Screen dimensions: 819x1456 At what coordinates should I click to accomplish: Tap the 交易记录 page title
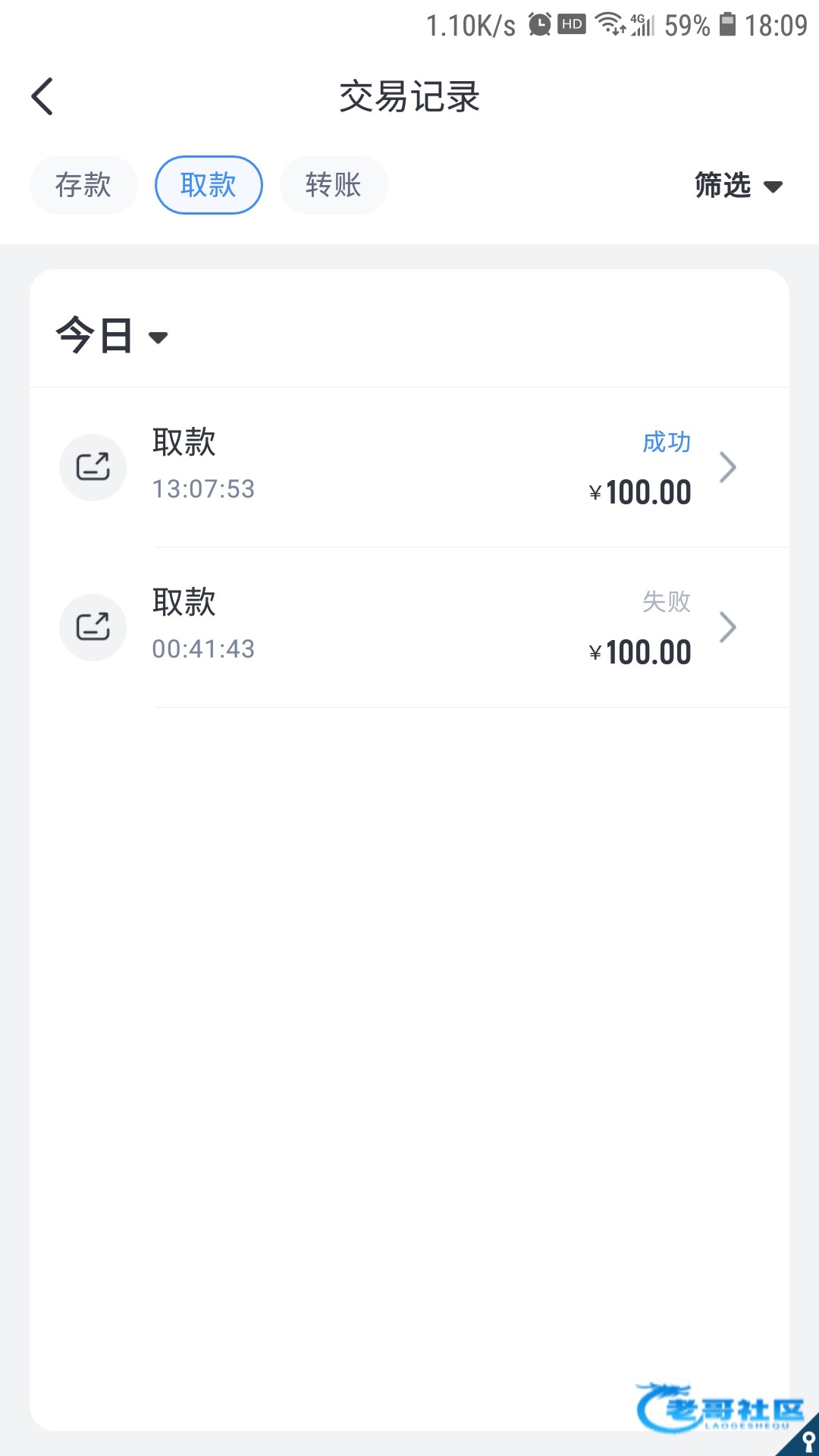(409, 97)
